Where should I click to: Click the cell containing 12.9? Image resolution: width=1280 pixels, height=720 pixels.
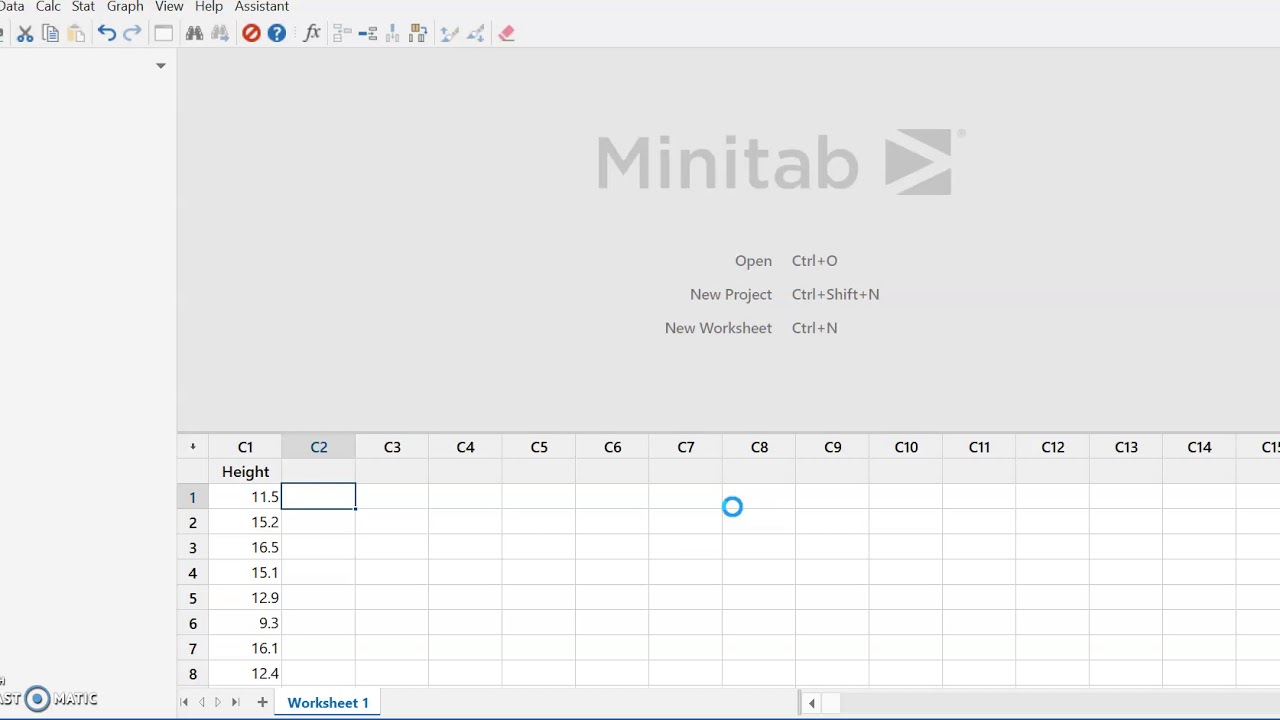[245, 598]
